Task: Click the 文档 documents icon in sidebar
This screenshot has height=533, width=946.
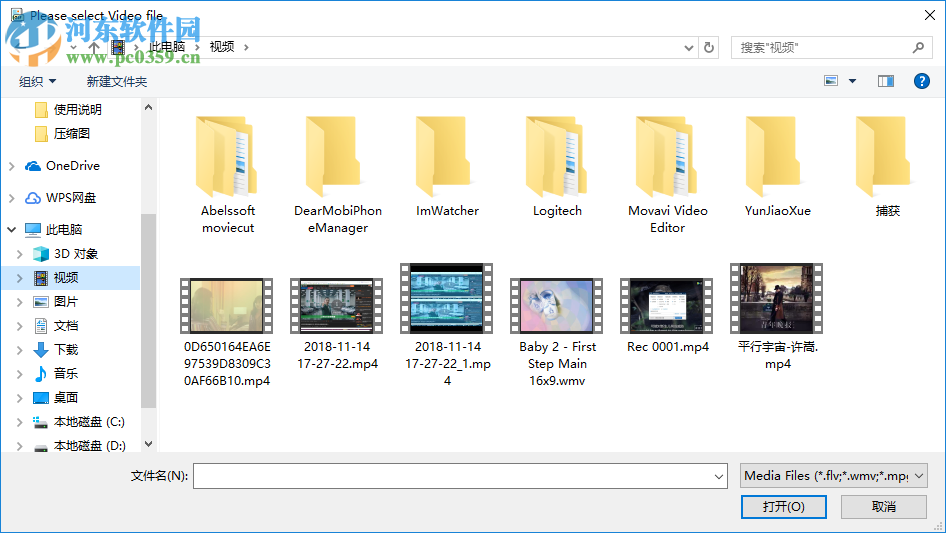Action: [x=41, y=326]
